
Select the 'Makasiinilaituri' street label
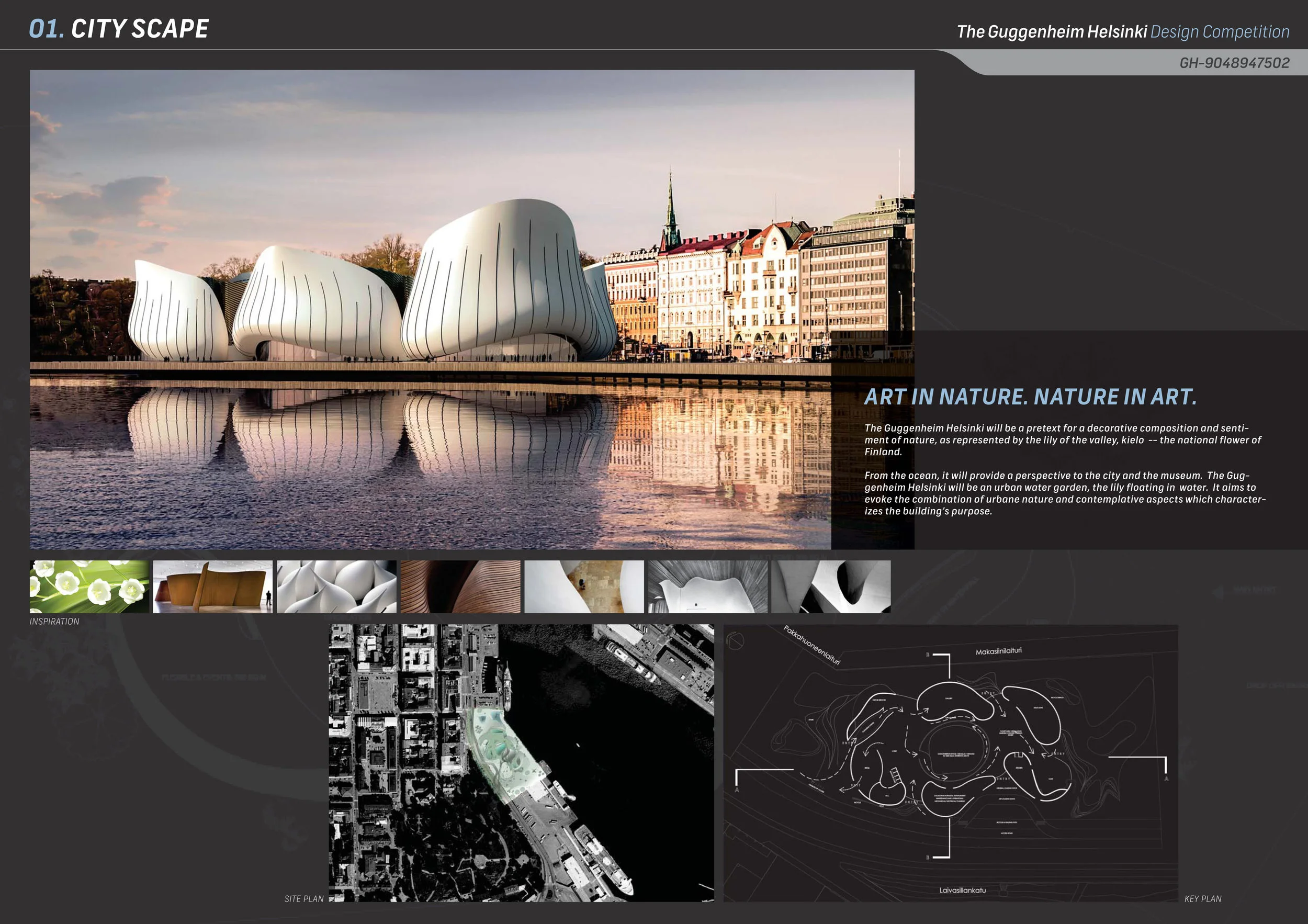coord(999,651)
